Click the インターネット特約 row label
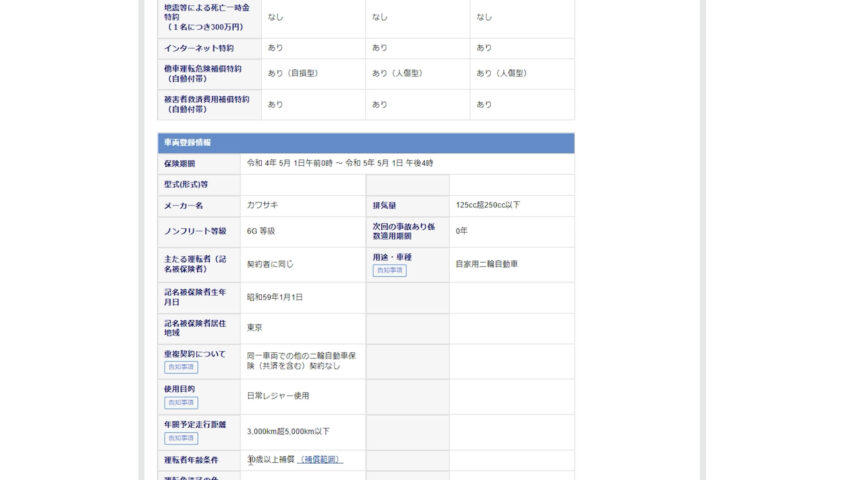This screenshot has width=854, height=480. pyautogui.click(x=199, y=48)
